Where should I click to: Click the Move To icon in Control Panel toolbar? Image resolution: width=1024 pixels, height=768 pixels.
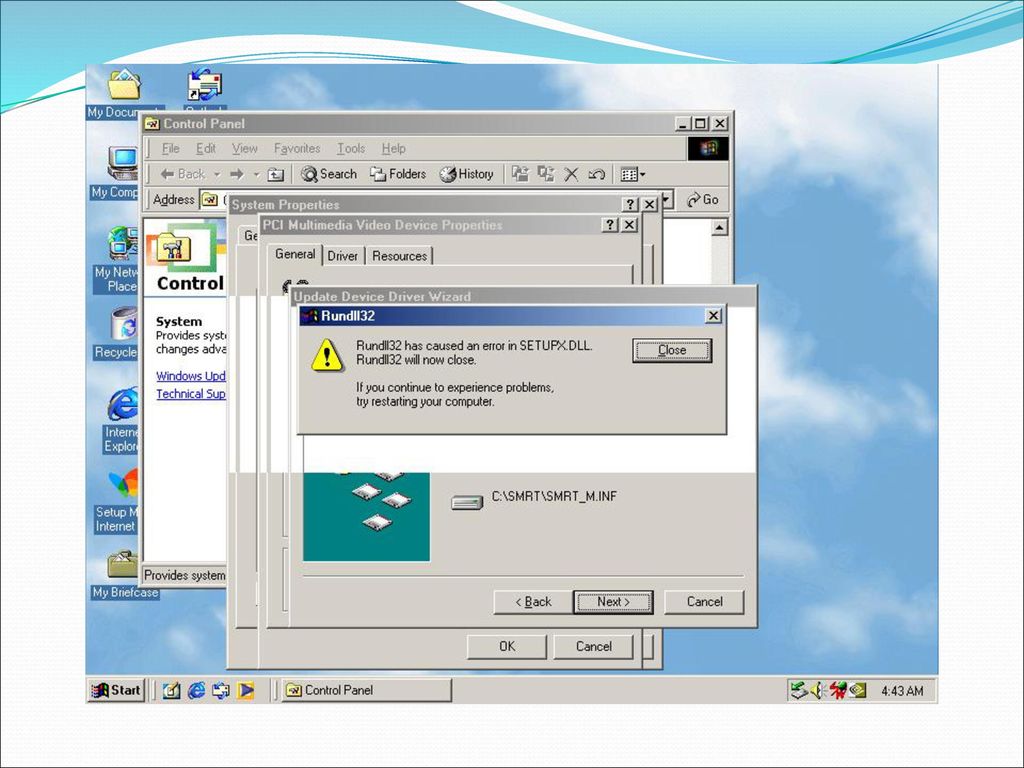coord(520,174)
